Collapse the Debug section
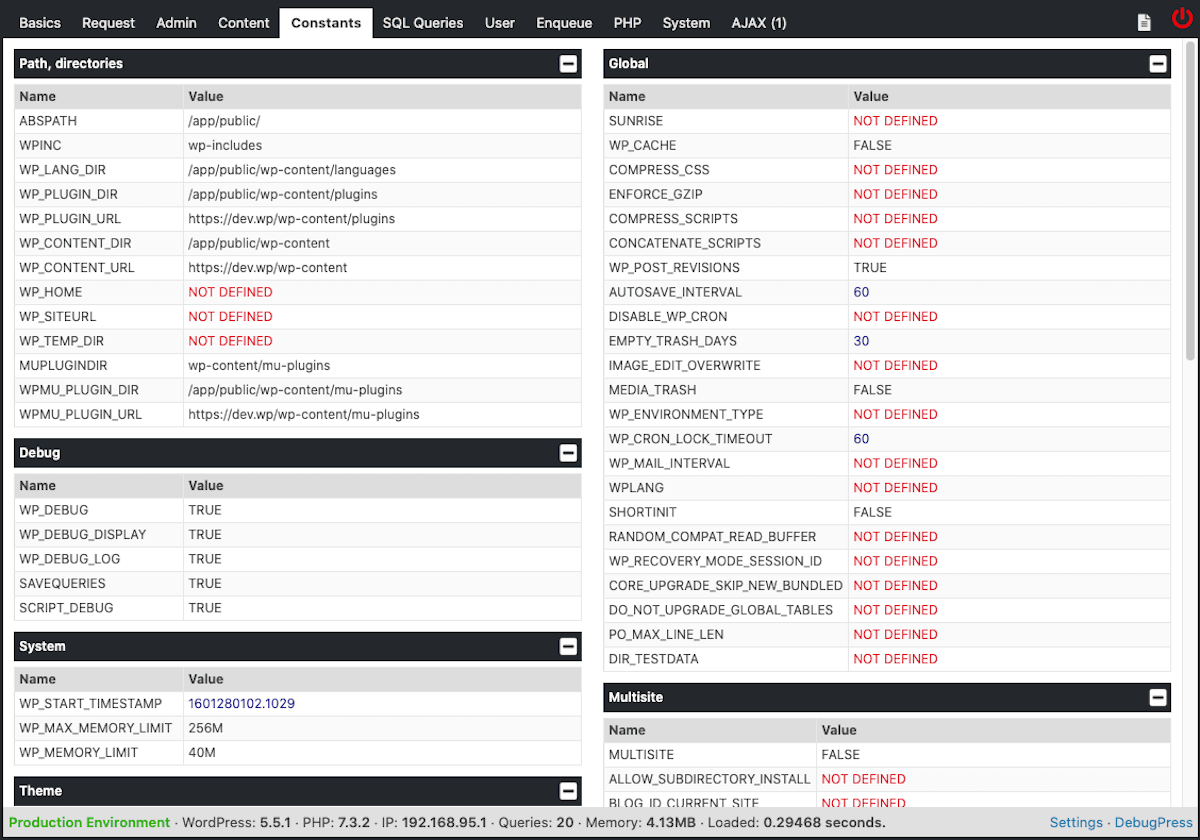 [x=568, y=453]
